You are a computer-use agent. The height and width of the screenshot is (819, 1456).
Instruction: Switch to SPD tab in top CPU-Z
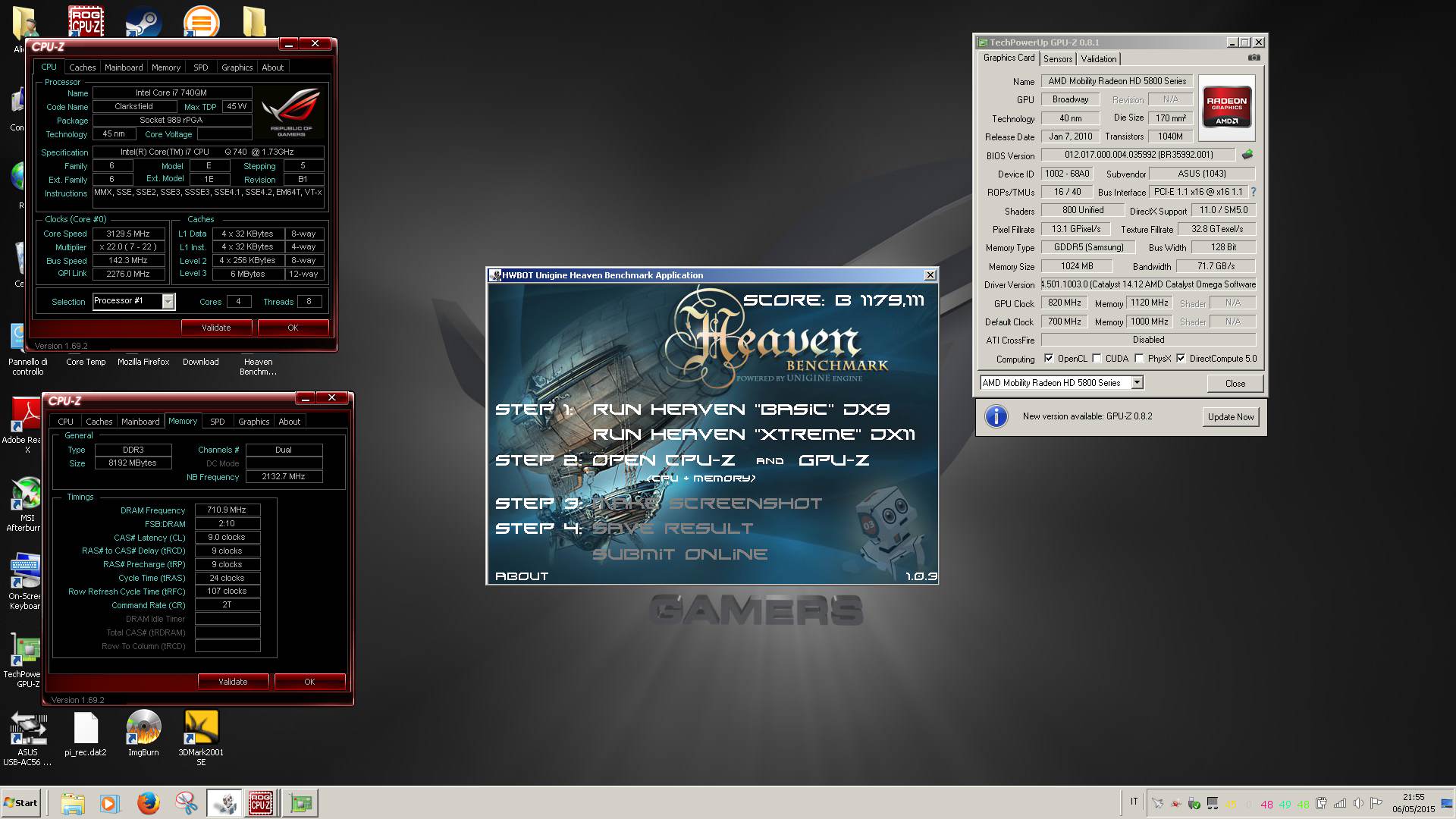201,67
